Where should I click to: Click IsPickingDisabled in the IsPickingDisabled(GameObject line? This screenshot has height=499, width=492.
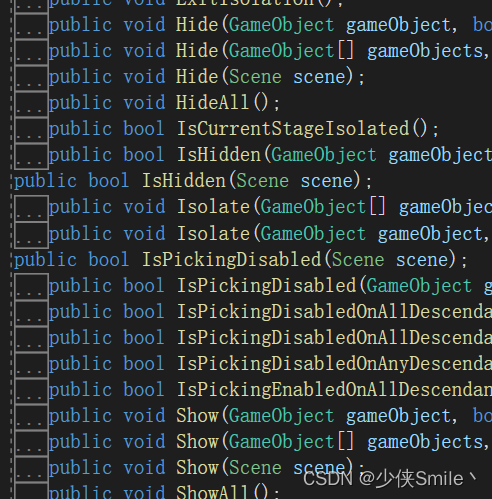click(x=266, y=286)
